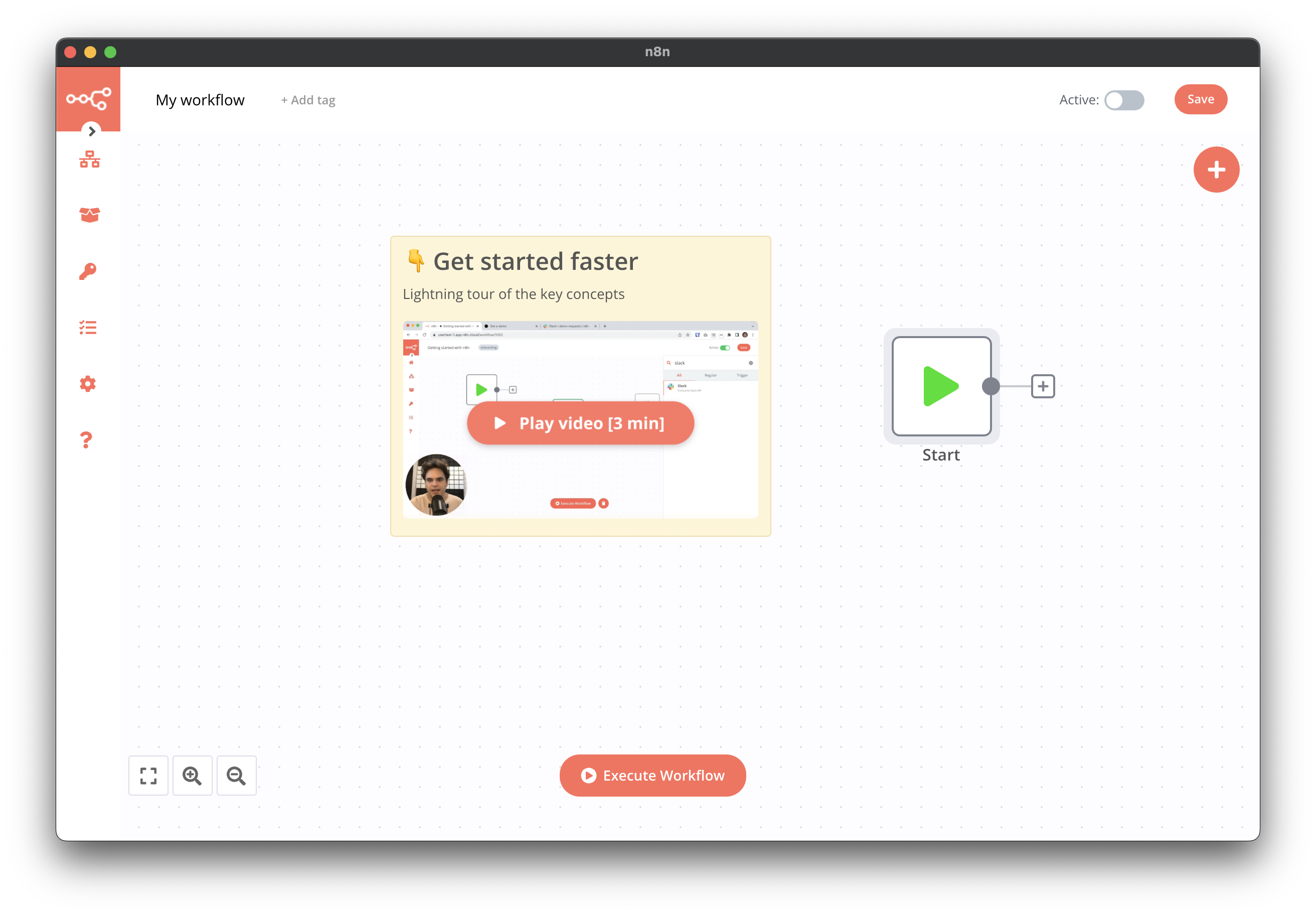Save the workflow with Save button

point(1201,99)
